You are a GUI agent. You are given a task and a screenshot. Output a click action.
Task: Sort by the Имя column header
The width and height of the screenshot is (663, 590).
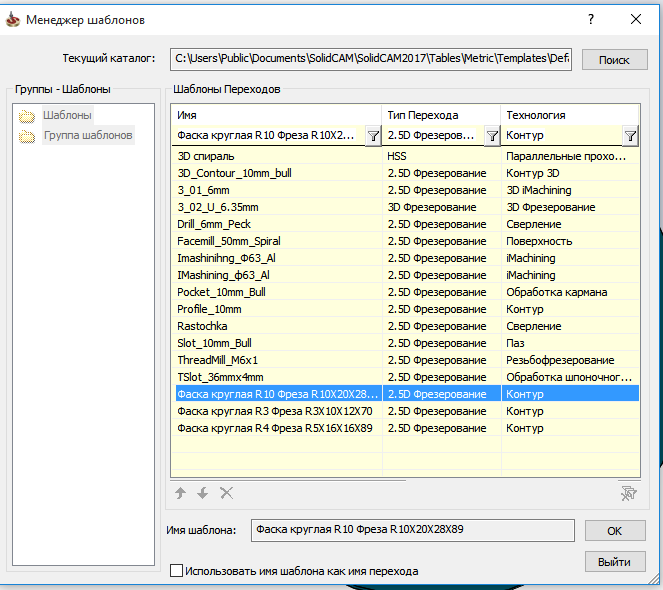277,115
